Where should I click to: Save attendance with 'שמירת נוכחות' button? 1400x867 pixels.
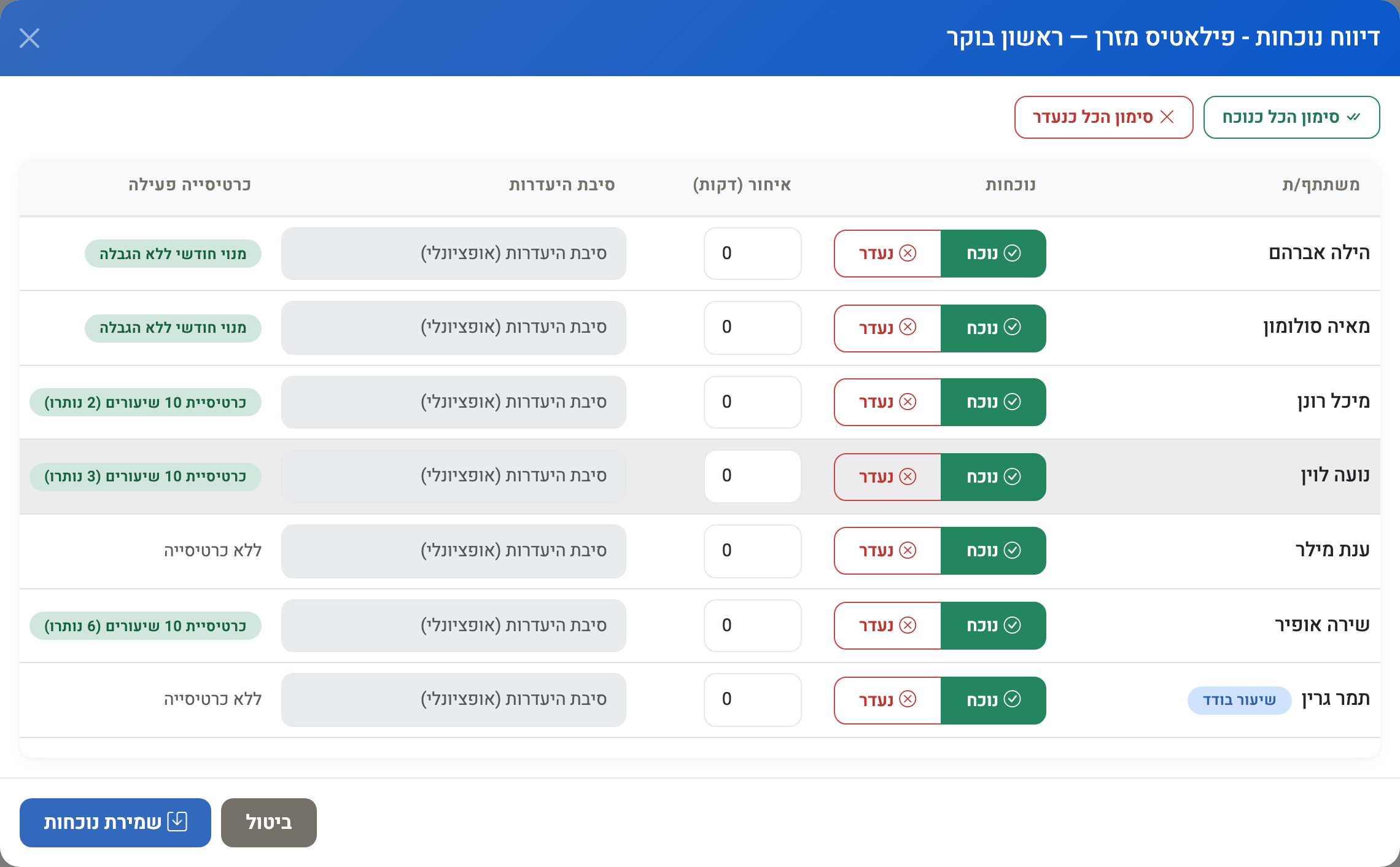(x=115, y=822)
